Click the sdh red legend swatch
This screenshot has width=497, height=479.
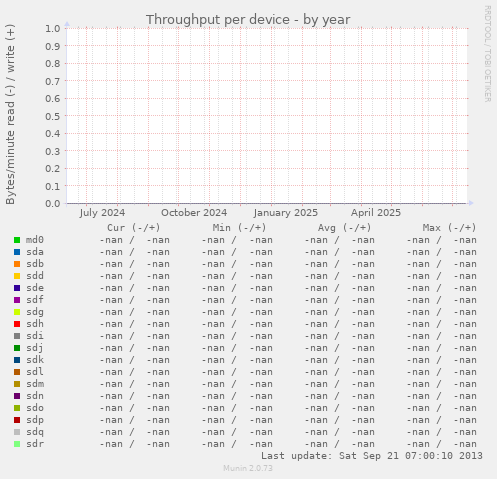(17, 324)
